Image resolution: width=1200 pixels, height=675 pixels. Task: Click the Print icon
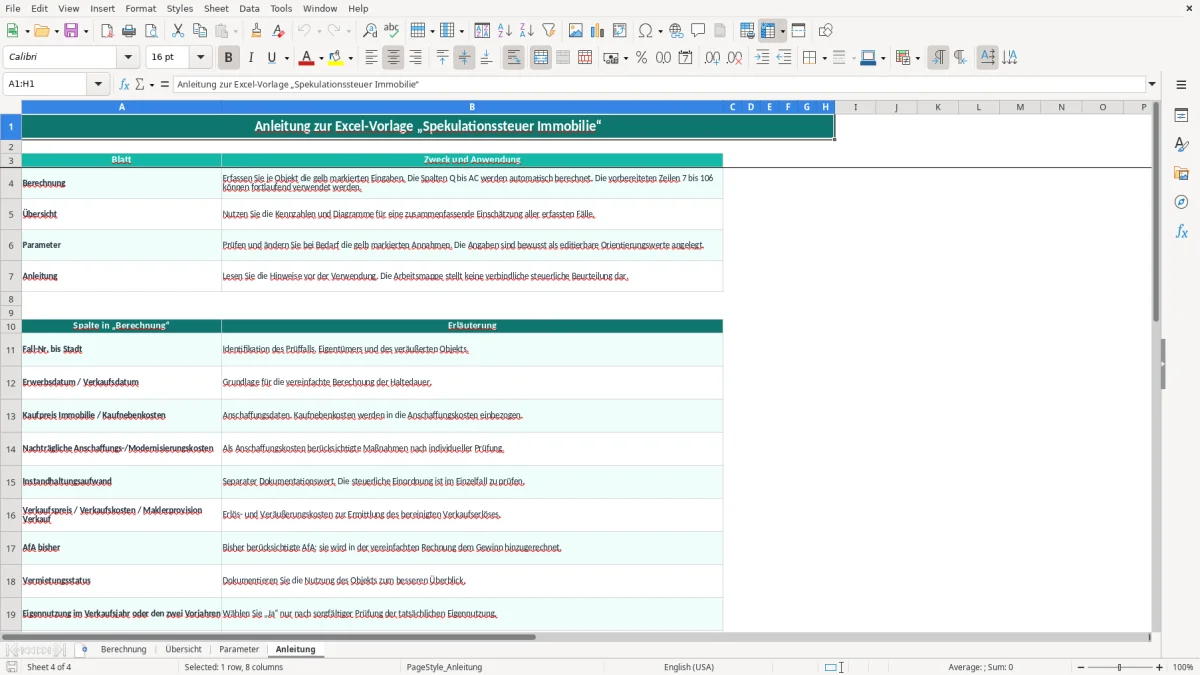129,31
